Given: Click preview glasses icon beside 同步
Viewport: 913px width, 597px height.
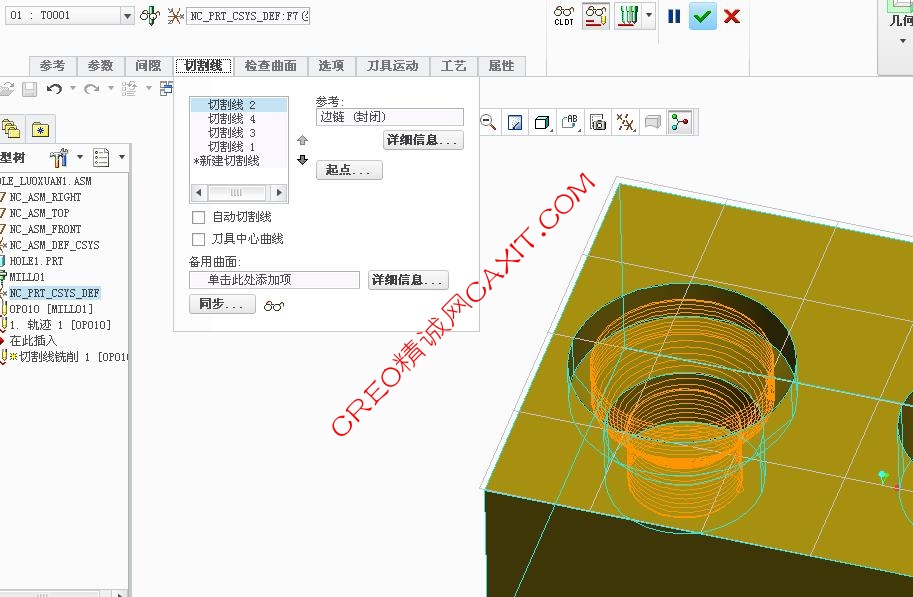Looking at the screenshot, I should click(274, 306).
